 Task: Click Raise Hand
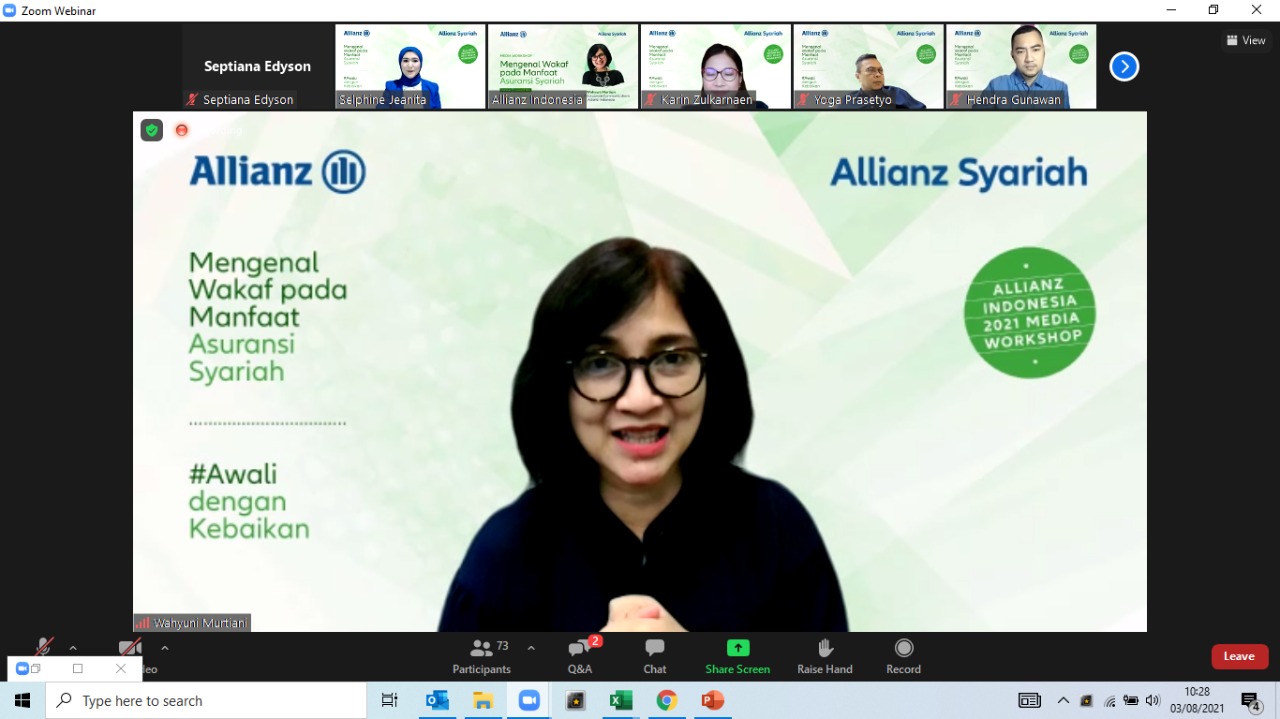tap(825, 656)
